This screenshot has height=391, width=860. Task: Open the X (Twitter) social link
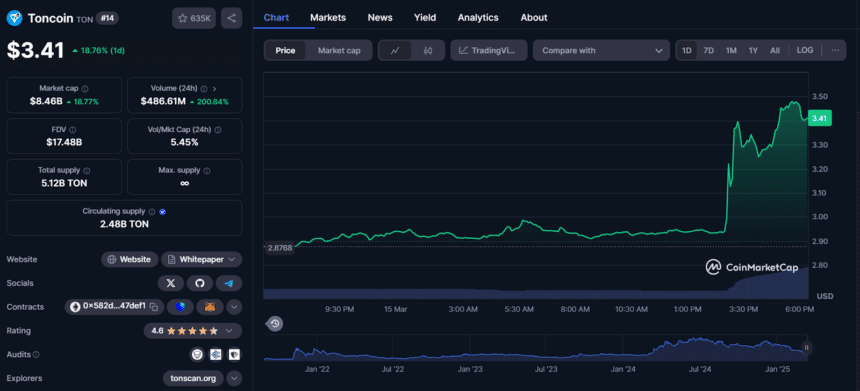(x=171, y=284)
